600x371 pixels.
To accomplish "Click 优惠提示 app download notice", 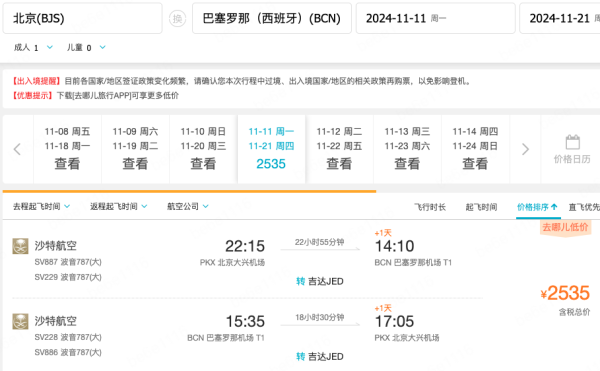I will 95,95.
